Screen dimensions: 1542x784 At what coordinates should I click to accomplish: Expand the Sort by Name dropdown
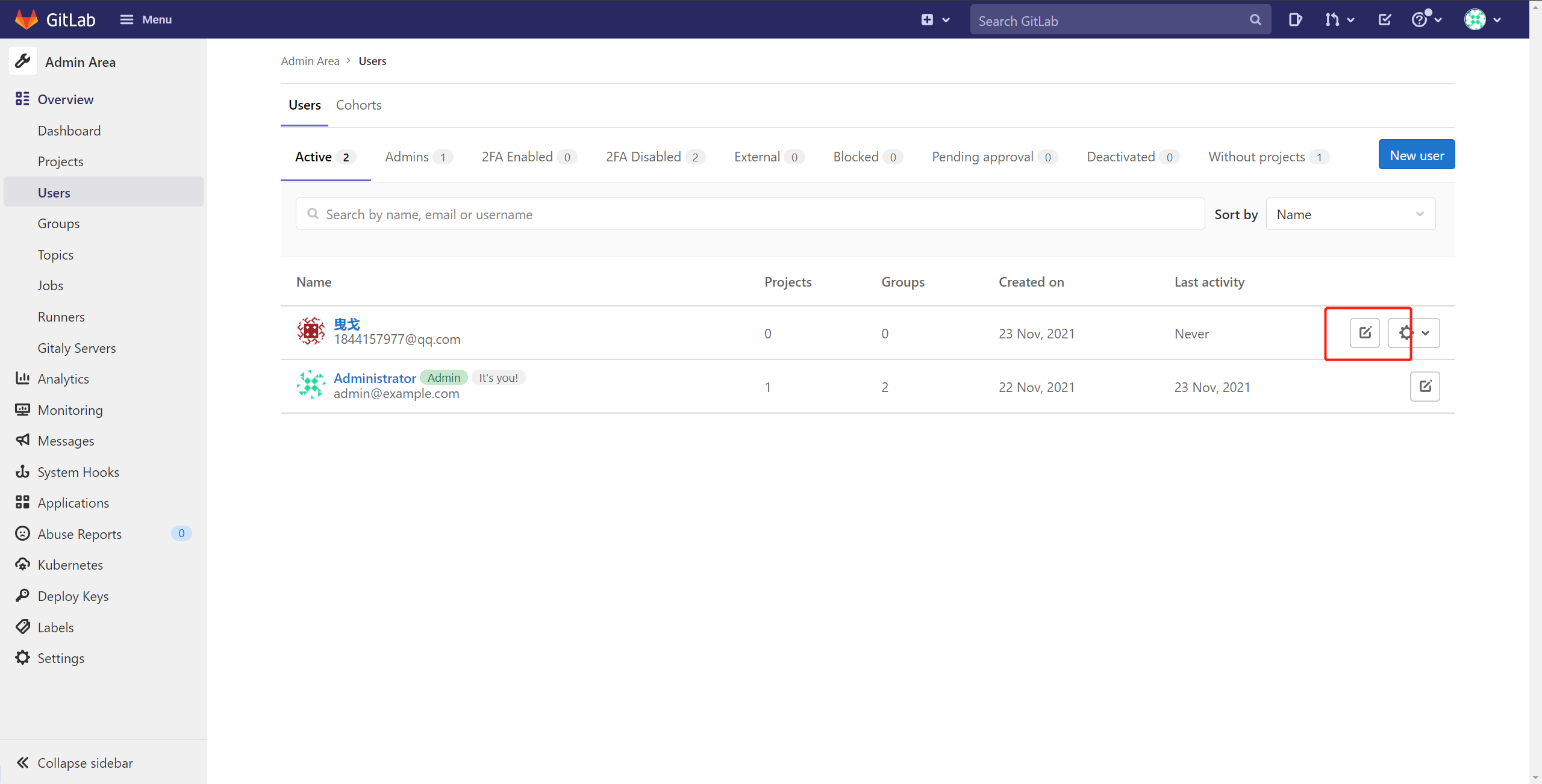pos(1350,214)
